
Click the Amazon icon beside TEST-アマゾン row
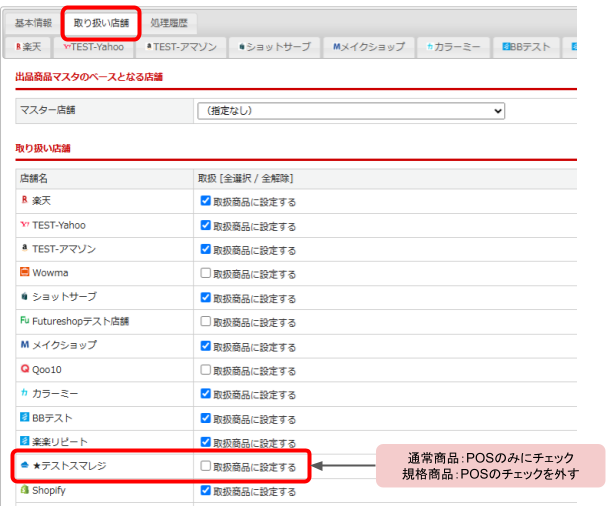coord(25,248)
